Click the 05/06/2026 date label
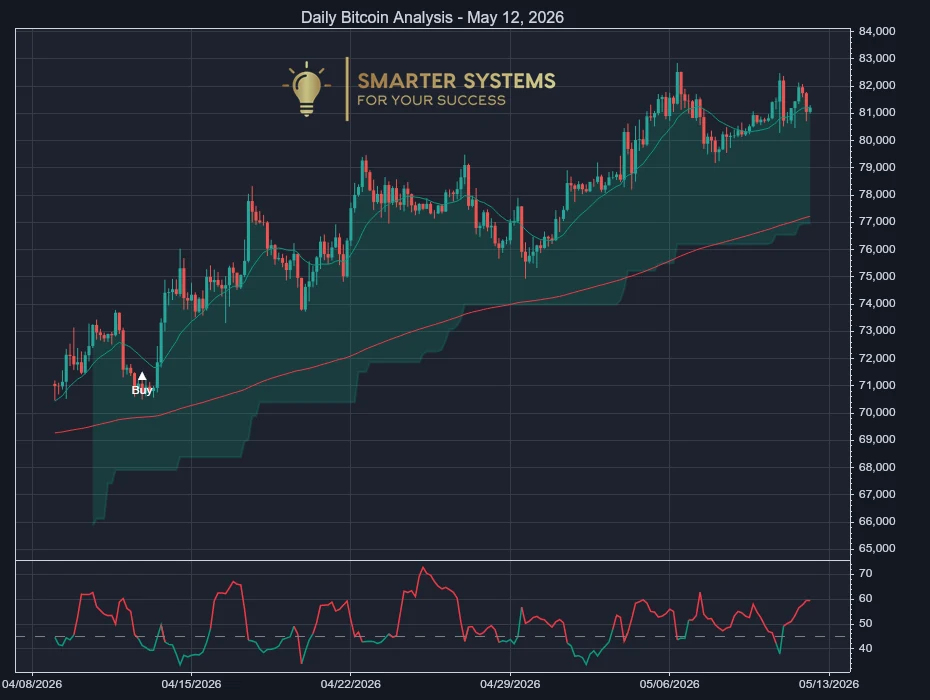Screen dimensions: 930x700 click(x=669, y=684)
